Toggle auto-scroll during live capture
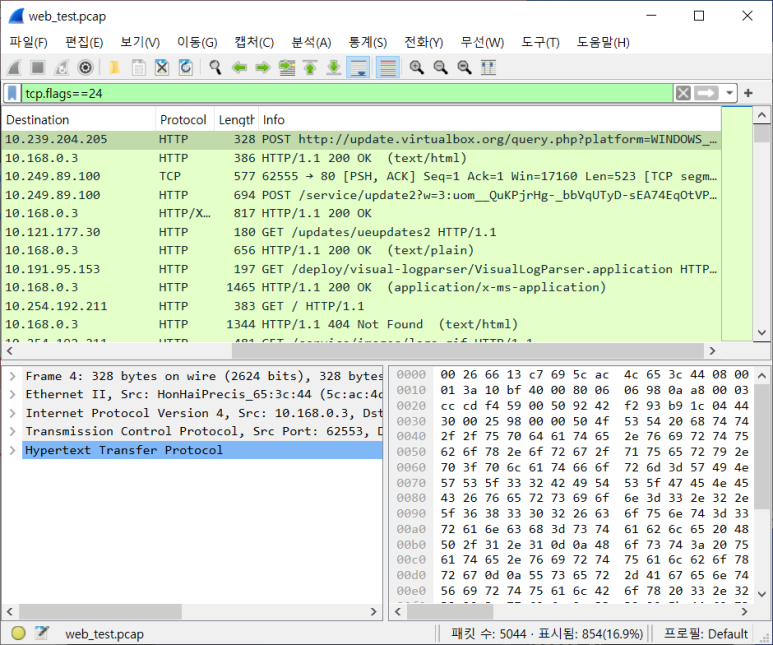Image resolution: width=773 pixels, height=645 pixels. pos(358,67)
